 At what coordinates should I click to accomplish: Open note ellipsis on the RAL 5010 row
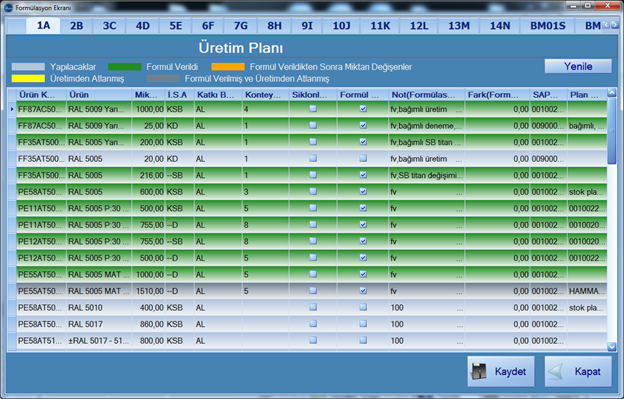click(x=460, y=309)
